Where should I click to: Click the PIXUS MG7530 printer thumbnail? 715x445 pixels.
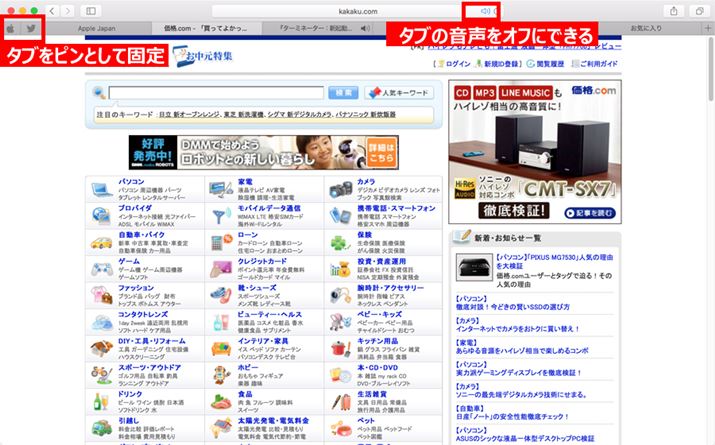coord(474,267)
